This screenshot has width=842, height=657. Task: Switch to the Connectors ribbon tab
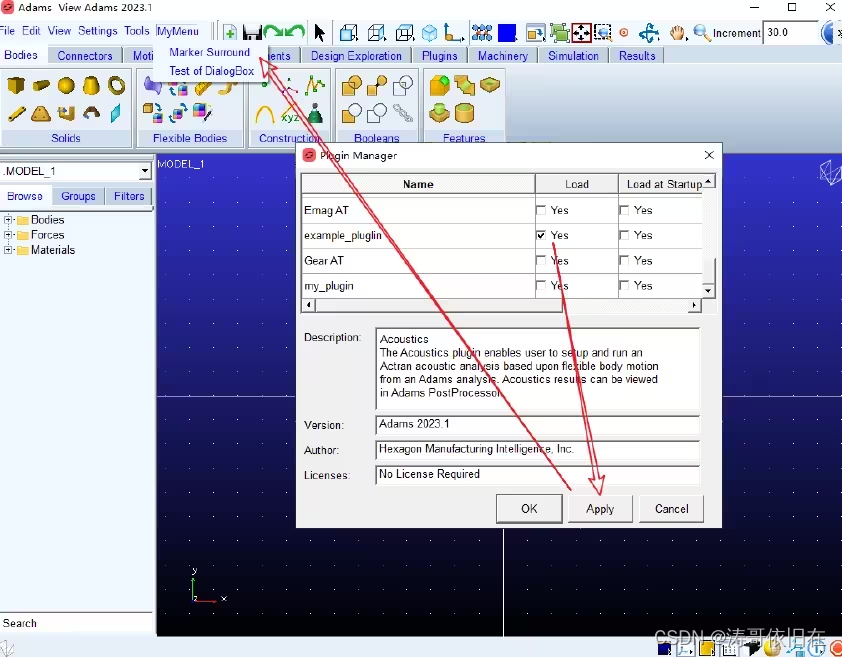(x=85, y=56)
